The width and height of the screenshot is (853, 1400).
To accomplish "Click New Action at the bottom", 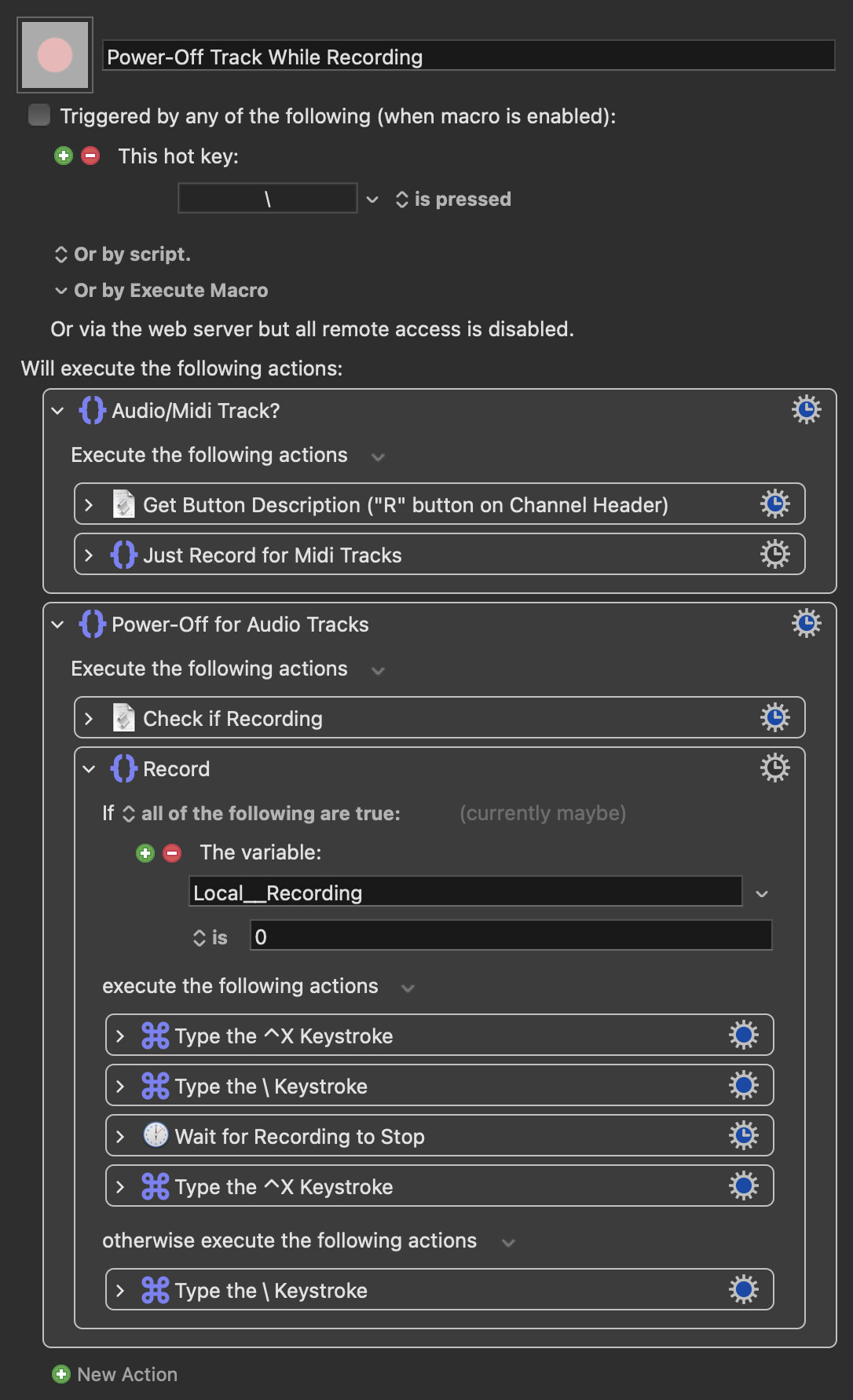I will coord(115,1374).
